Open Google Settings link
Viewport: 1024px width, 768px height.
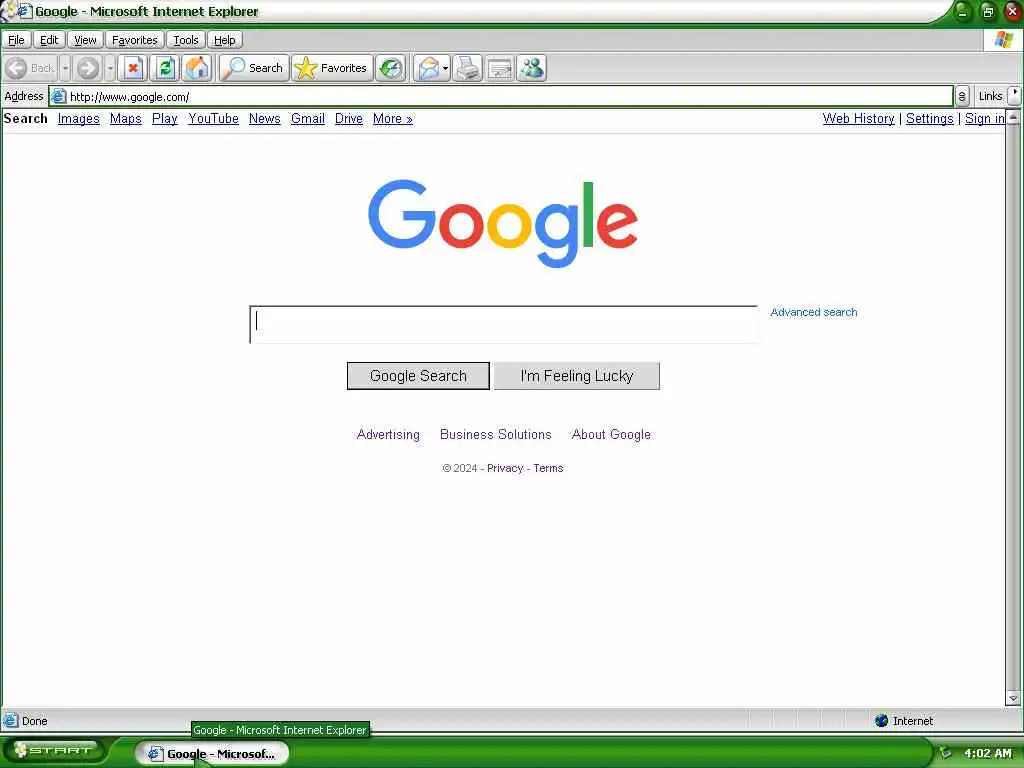tap(929, 119)
